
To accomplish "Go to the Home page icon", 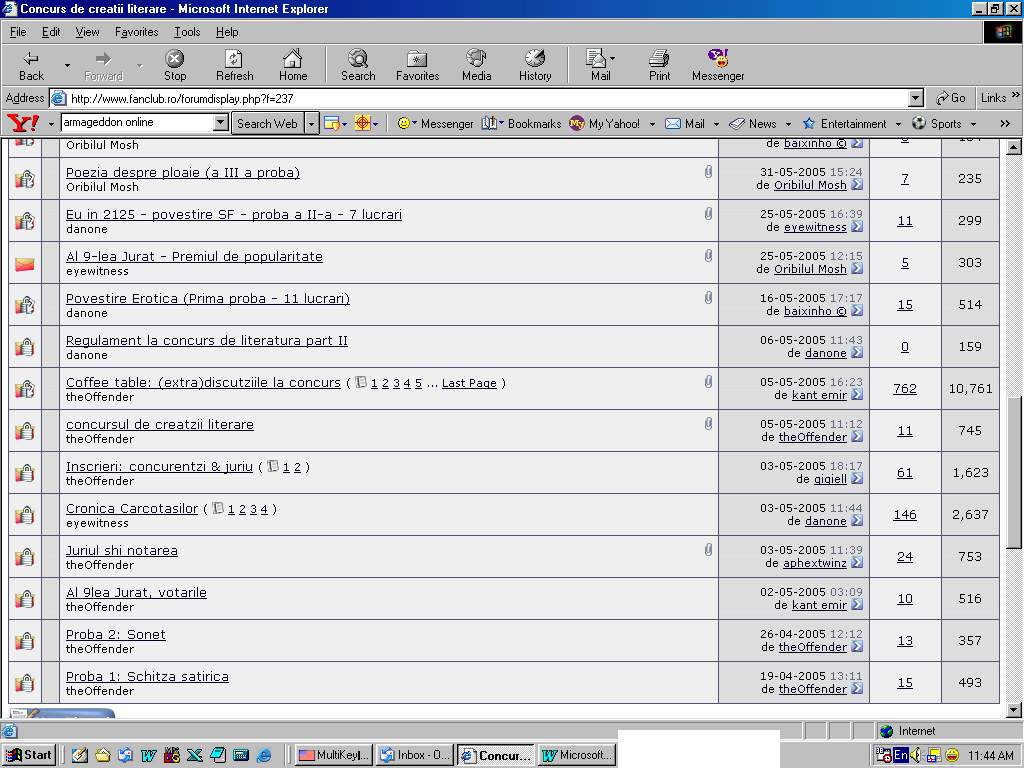I will (292, 66).
